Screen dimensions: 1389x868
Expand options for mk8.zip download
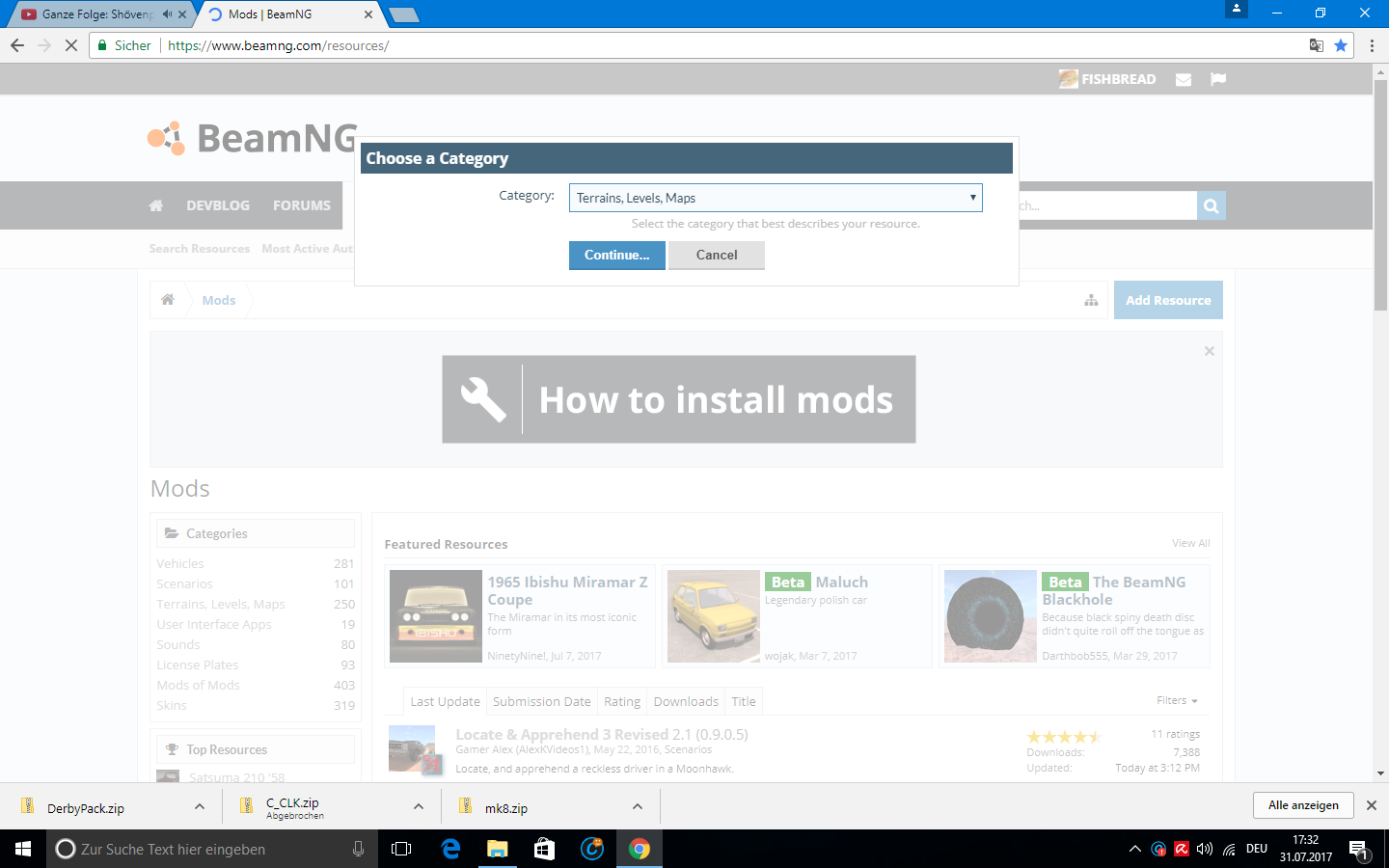pyautogui.click(x=638, y=806)
